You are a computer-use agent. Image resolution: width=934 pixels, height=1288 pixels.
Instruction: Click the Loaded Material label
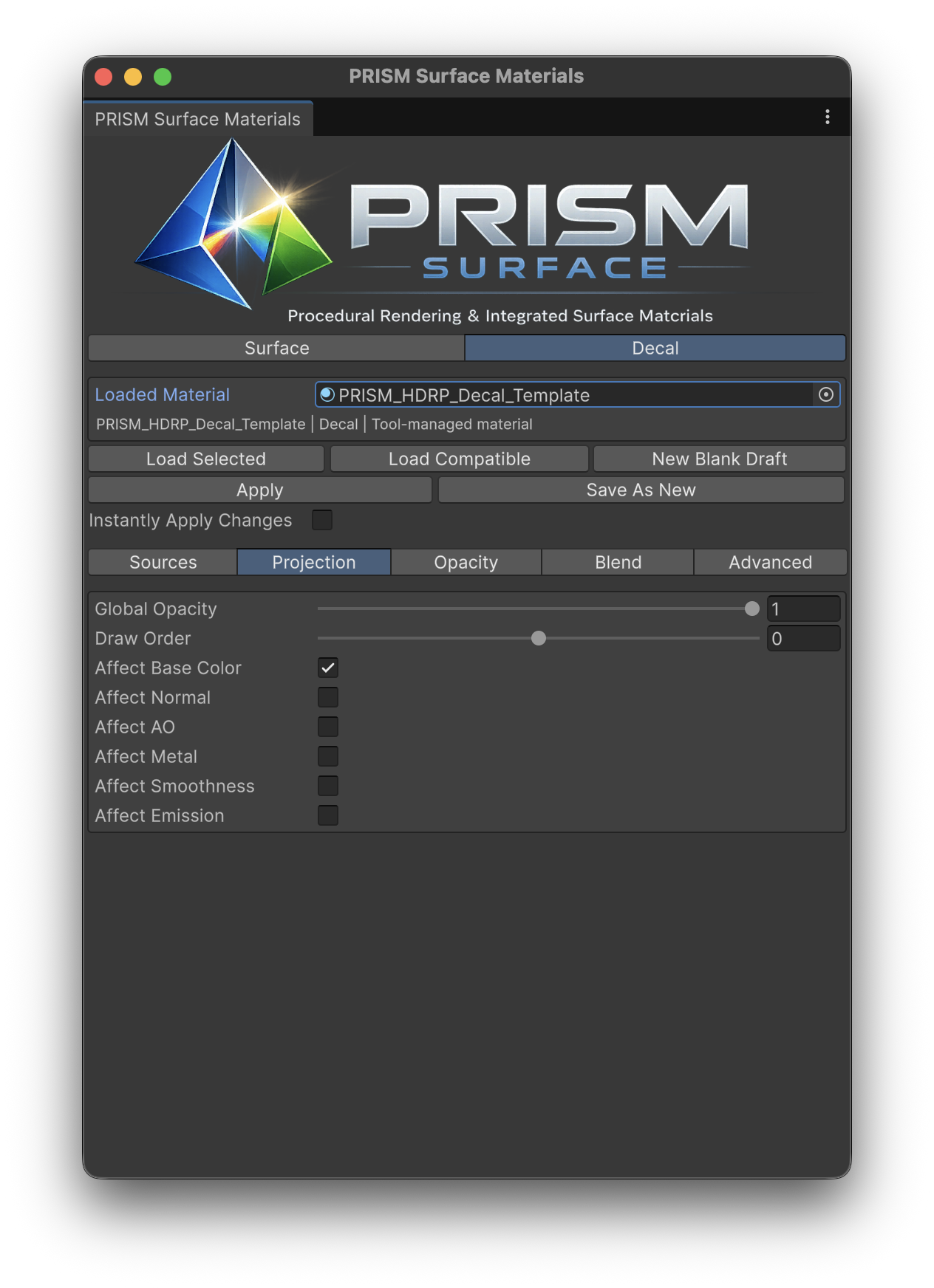click(163, 394)
